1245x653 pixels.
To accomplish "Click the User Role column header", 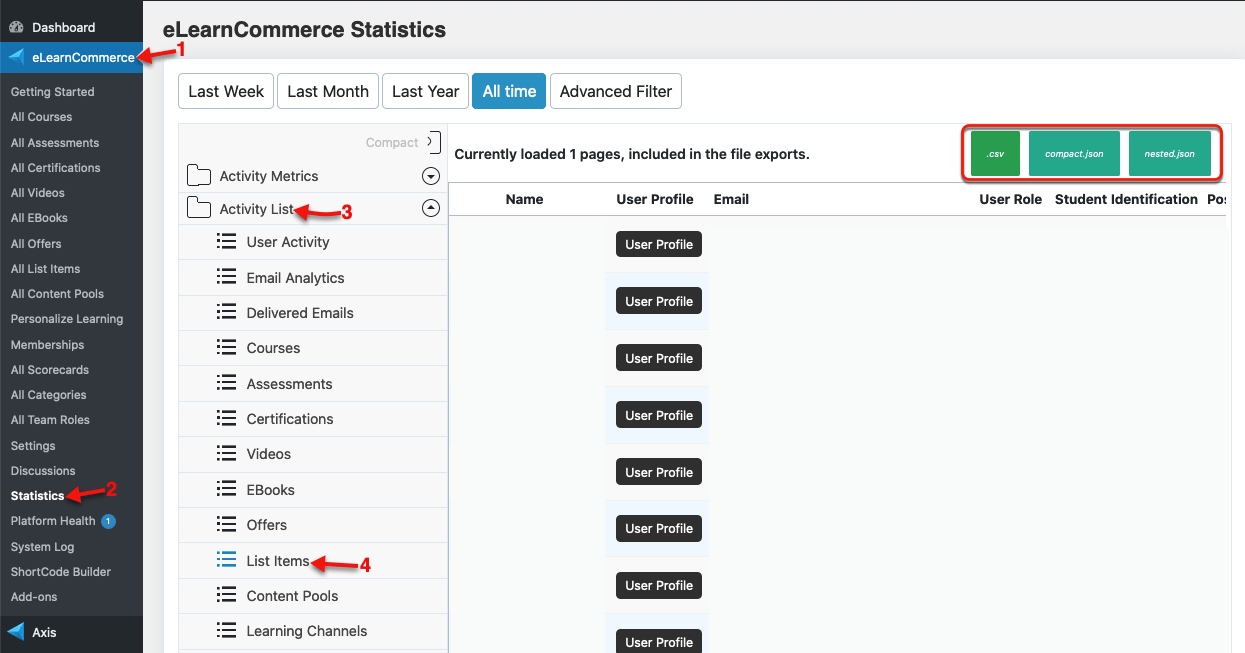I will tap(1011, 199).
